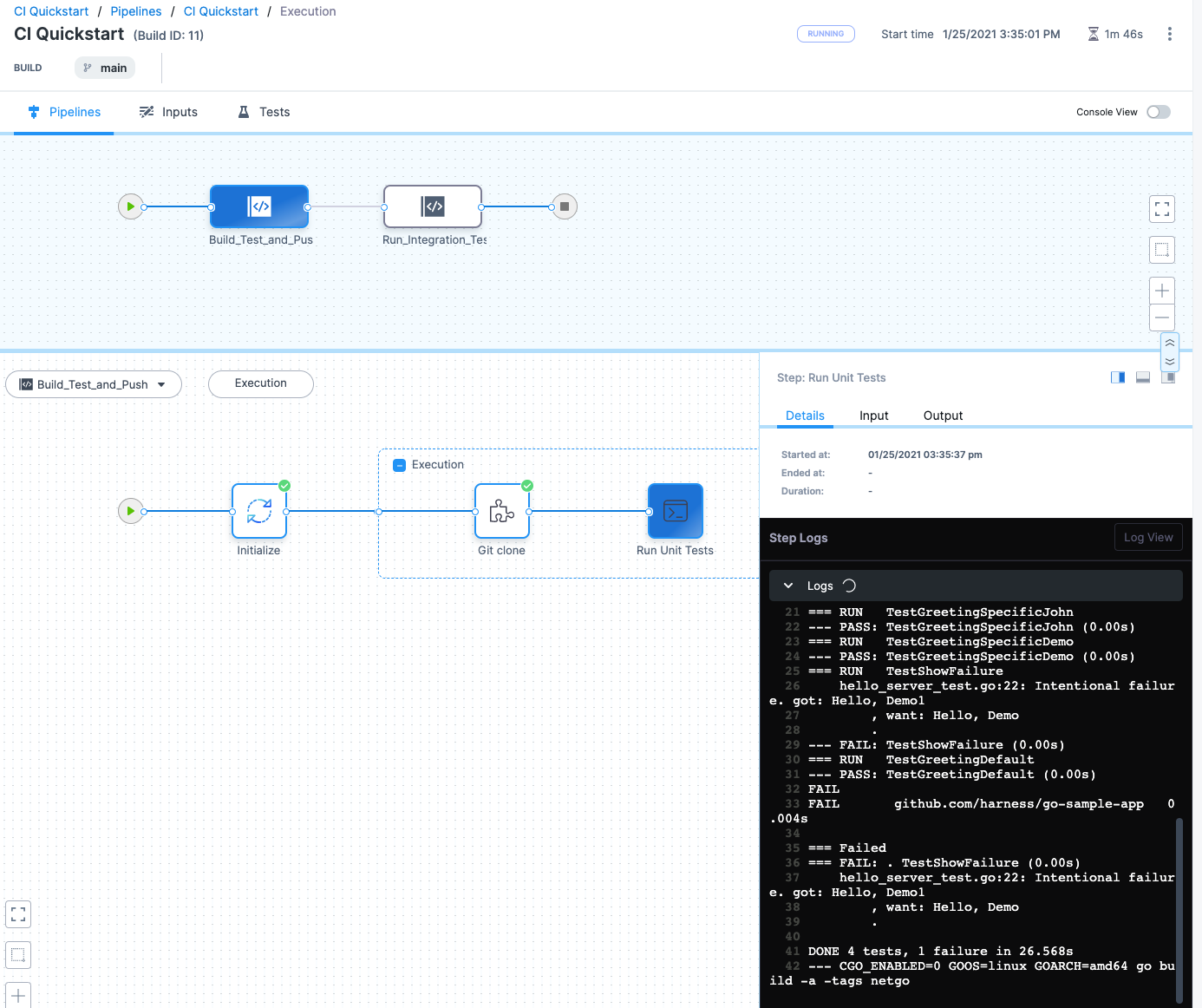This screenshot has height=1008, width=1202.
Task: Click the Initialize step icon
Action: pyautogui.click(x=259, y=511)
